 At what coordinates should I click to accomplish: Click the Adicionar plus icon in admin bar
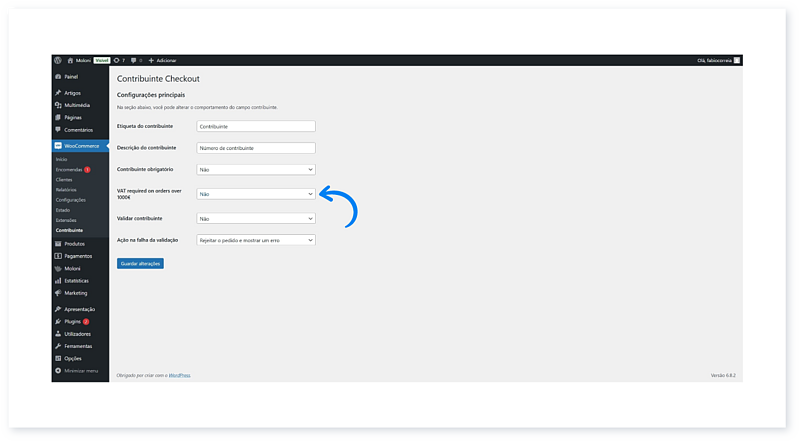click(151, 60)
